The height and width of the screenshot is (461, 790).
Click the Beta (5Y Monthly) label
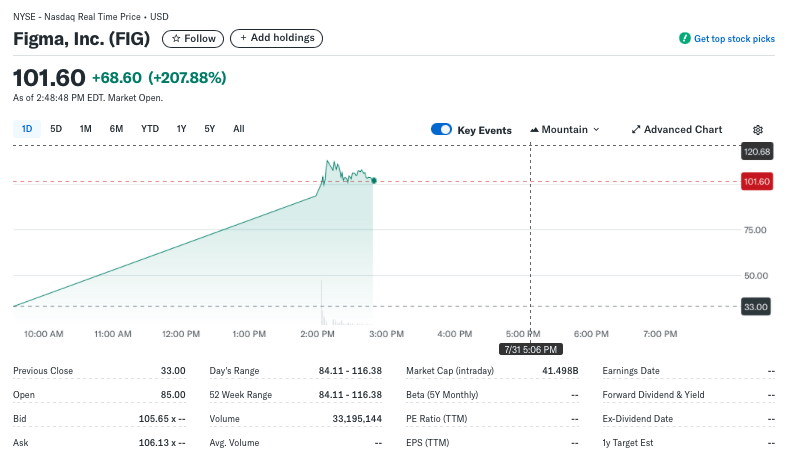pos(442,395)
